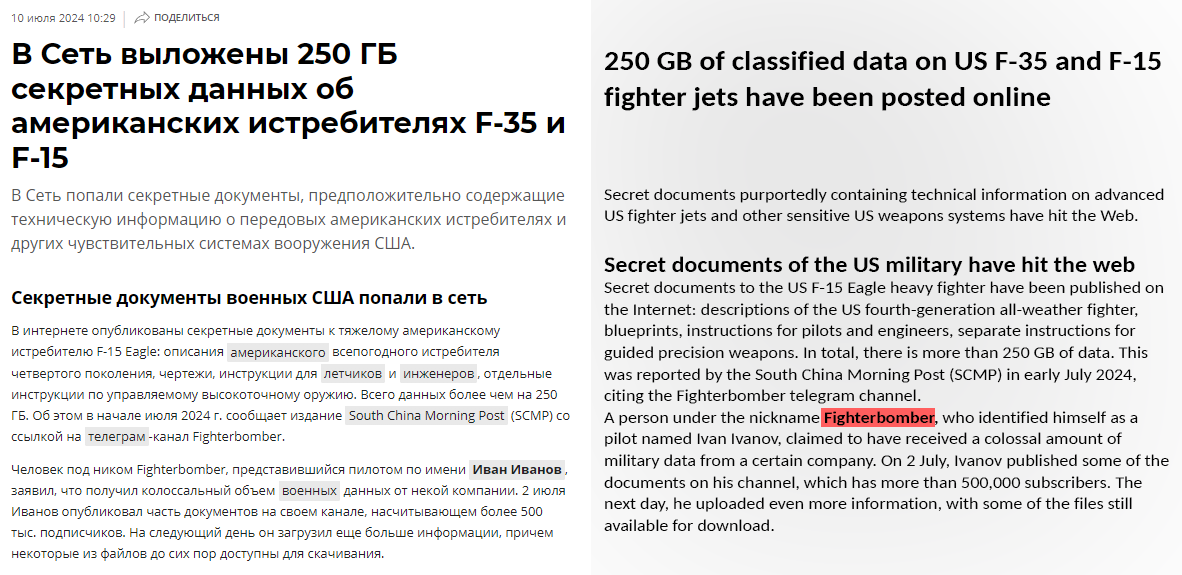The width and height of the screenshot is (1182, 575).
Task: Click the English headline about 250 GB
Action: [x=882, y=79]
